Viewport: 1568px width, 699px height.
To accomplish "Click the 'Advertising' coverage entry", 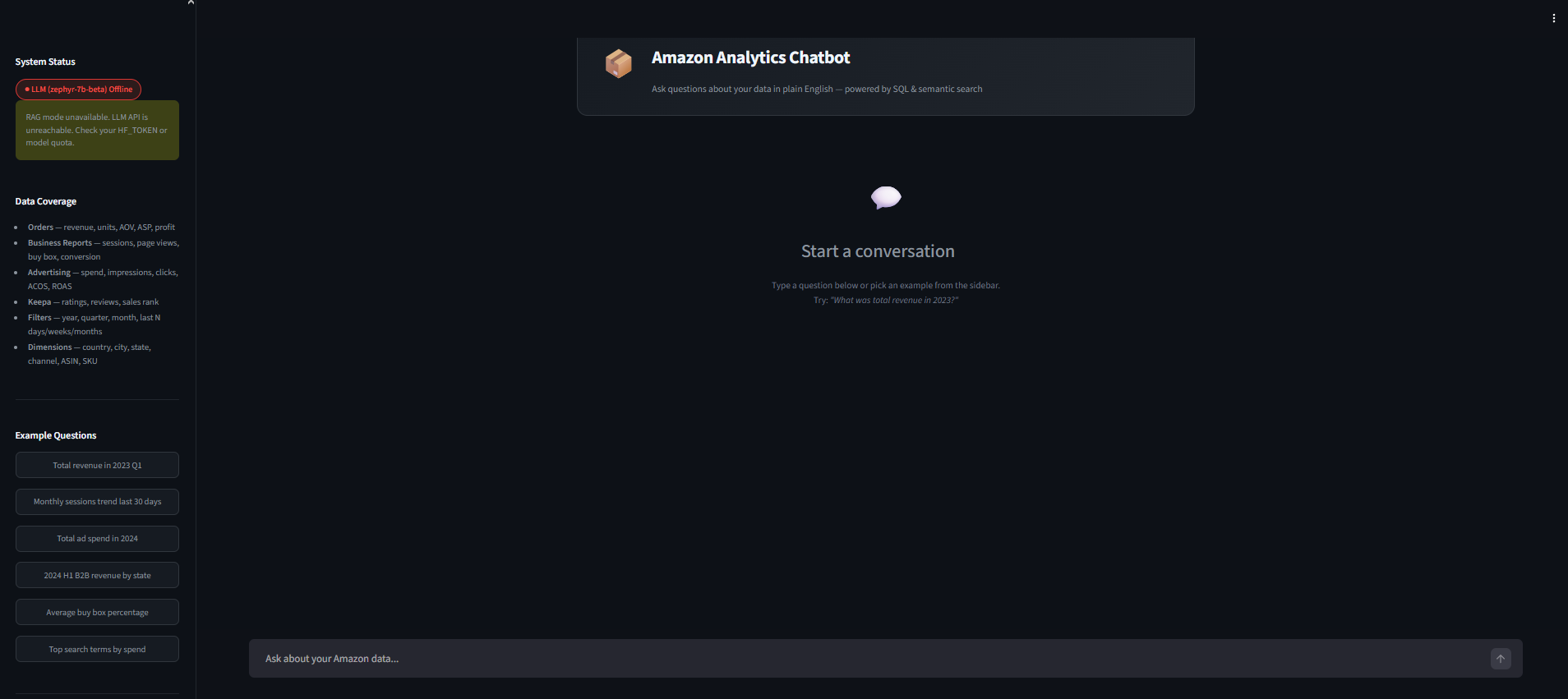I will [x=103, y=279].
